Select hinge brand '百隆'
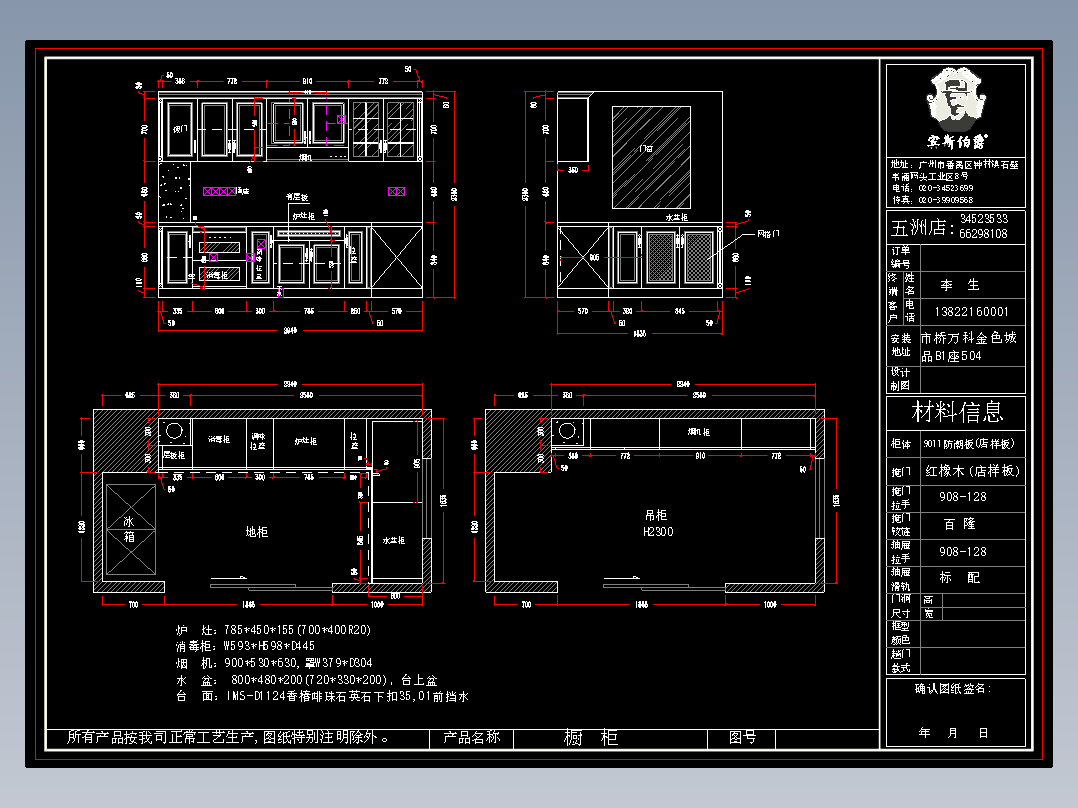Screen dimensions: 1078x808 tap(960, 524)
